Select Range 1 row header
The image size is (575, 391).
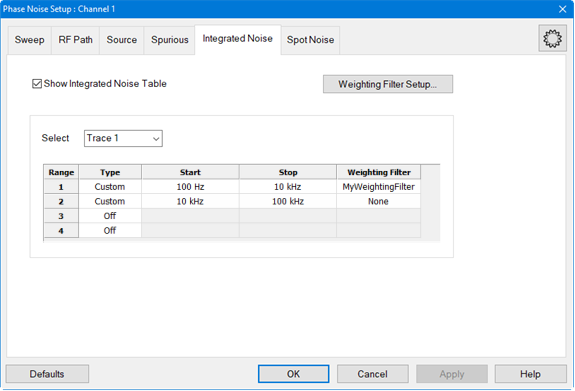tap(61, 187)
